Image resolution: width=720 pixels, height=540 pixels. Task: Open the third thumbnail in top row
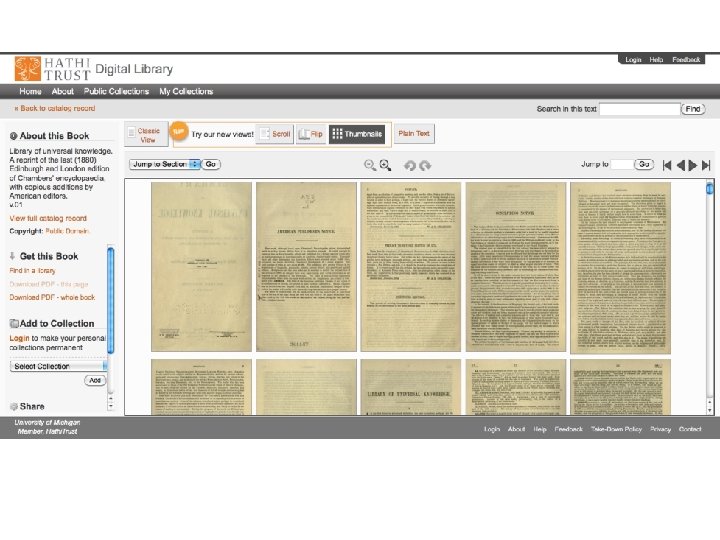[411, 267]
